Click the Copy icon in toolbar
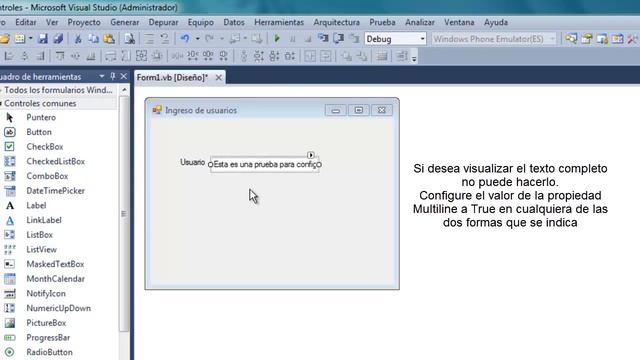Image resolution: width=640 pixels, height=360 pixels. pos(93,39)
